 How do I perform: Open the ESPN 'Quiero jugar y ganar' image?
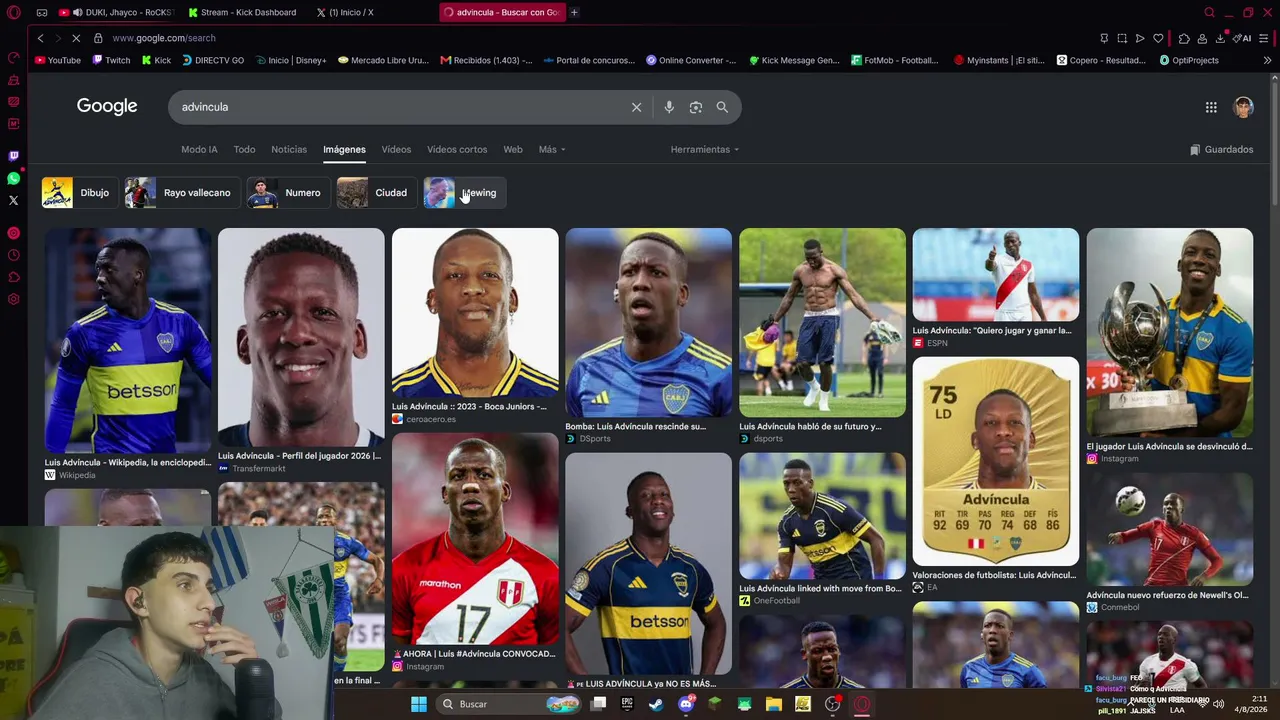(x=996, y=274)
